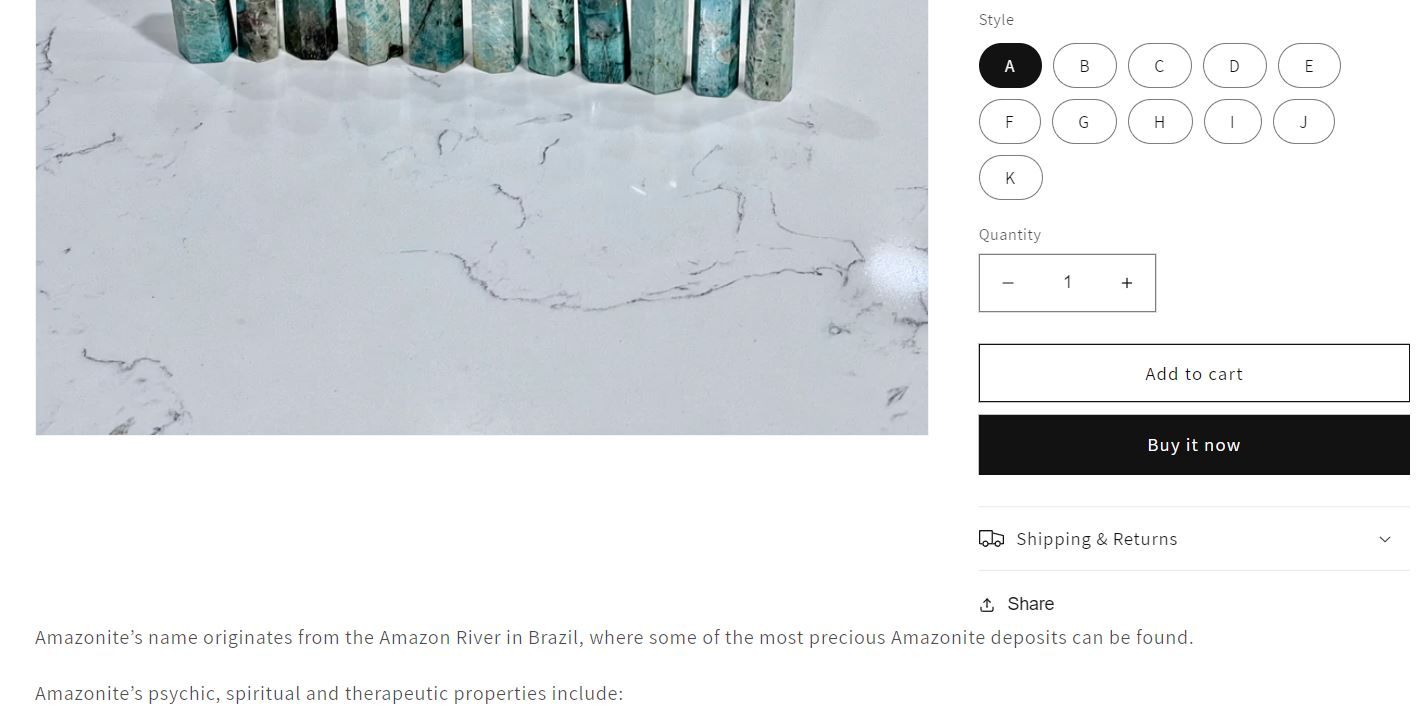
Task: Click the share upload icon
Action: click(987, 604)
